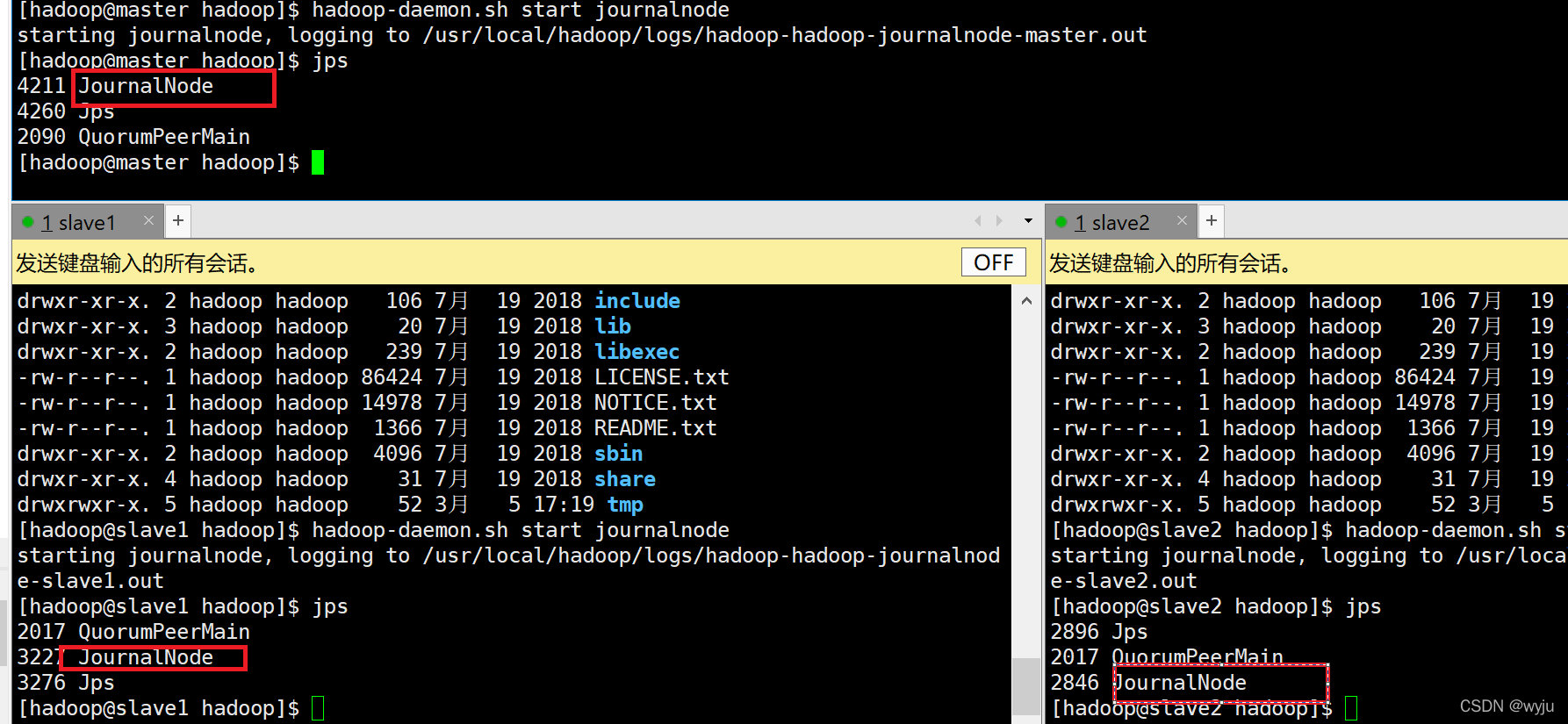This screenshot has width=1568, height=724.
Task: Click the broadcast message bar in slave2 pane
Action: (x=1307, y=262)
